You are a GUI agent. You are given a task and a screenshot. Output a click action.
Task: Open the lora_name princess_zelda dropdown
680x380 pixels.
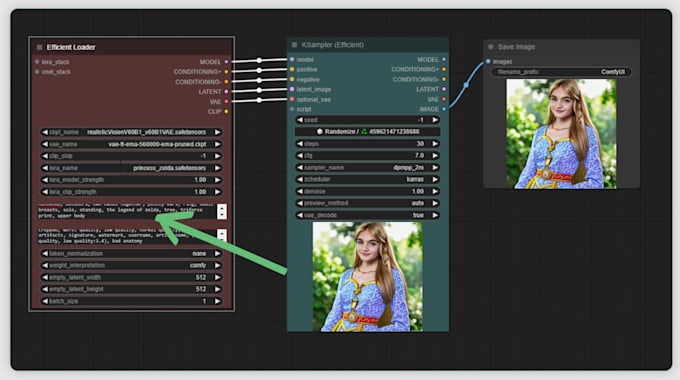pyautogui.click(x=131, y=168)
